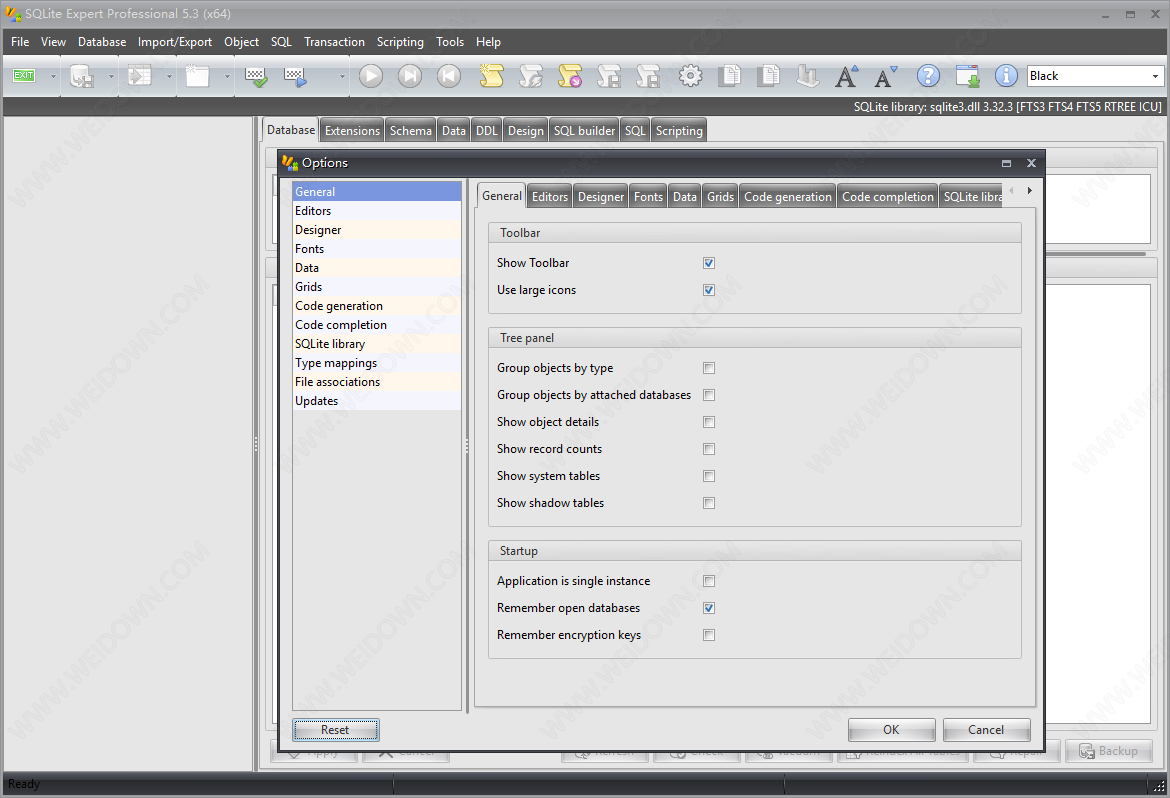Uncheck the Show Toolbar checkbox

click(709, 263)
